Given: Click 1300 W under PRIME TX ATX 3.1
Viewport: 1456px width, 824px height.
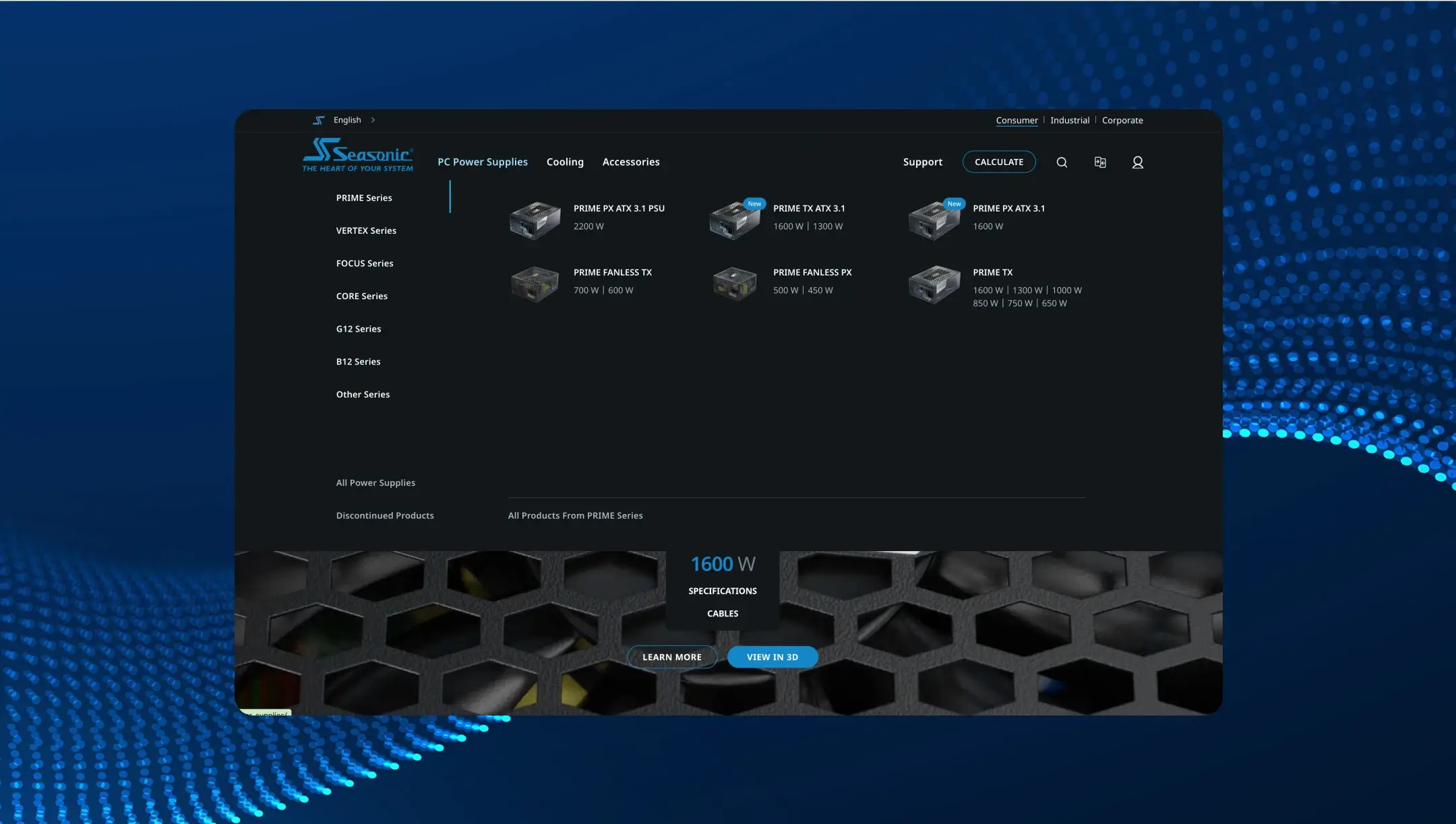Looking at the screenshot, I should click(x=828, y=226).
